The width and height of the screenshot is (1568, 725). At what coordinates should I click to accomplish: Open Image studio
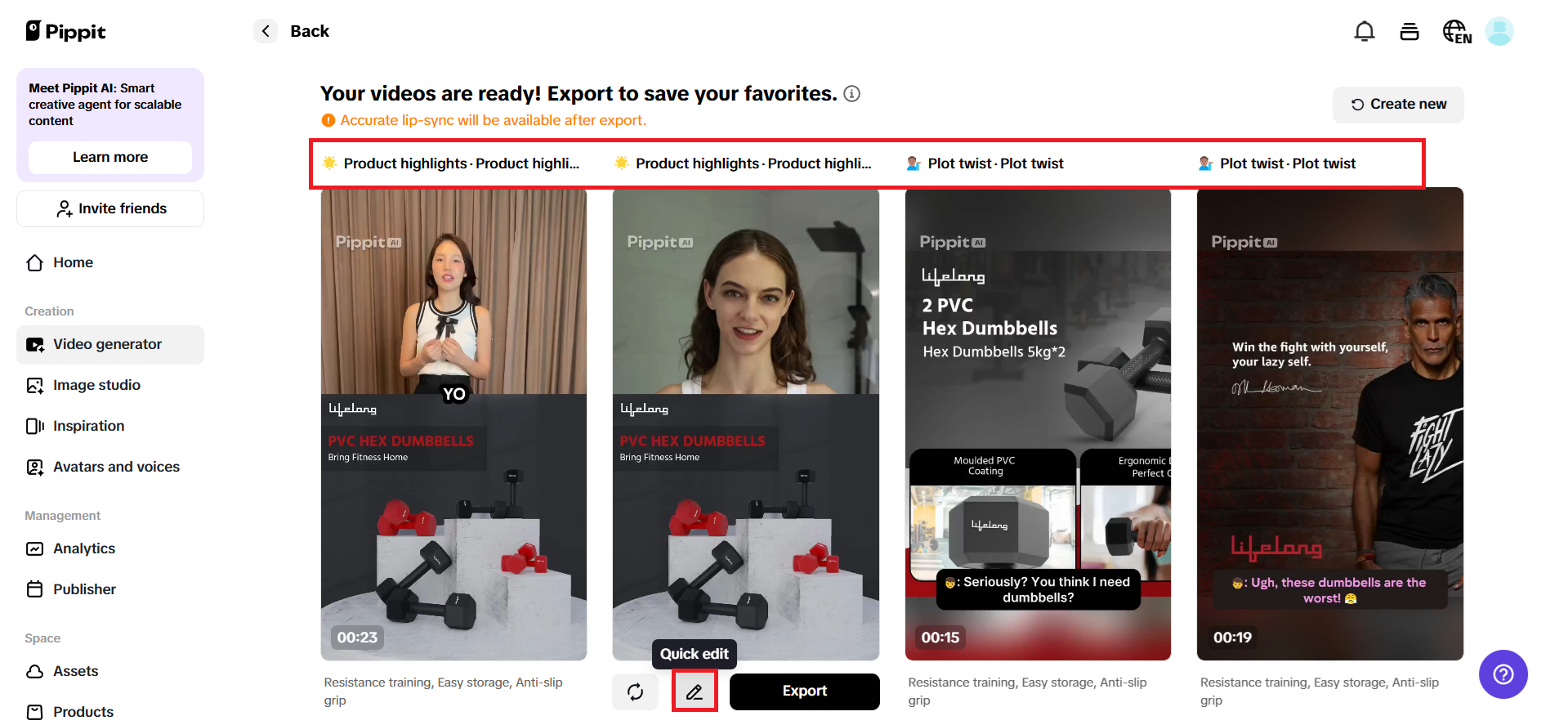click(110, 385)
